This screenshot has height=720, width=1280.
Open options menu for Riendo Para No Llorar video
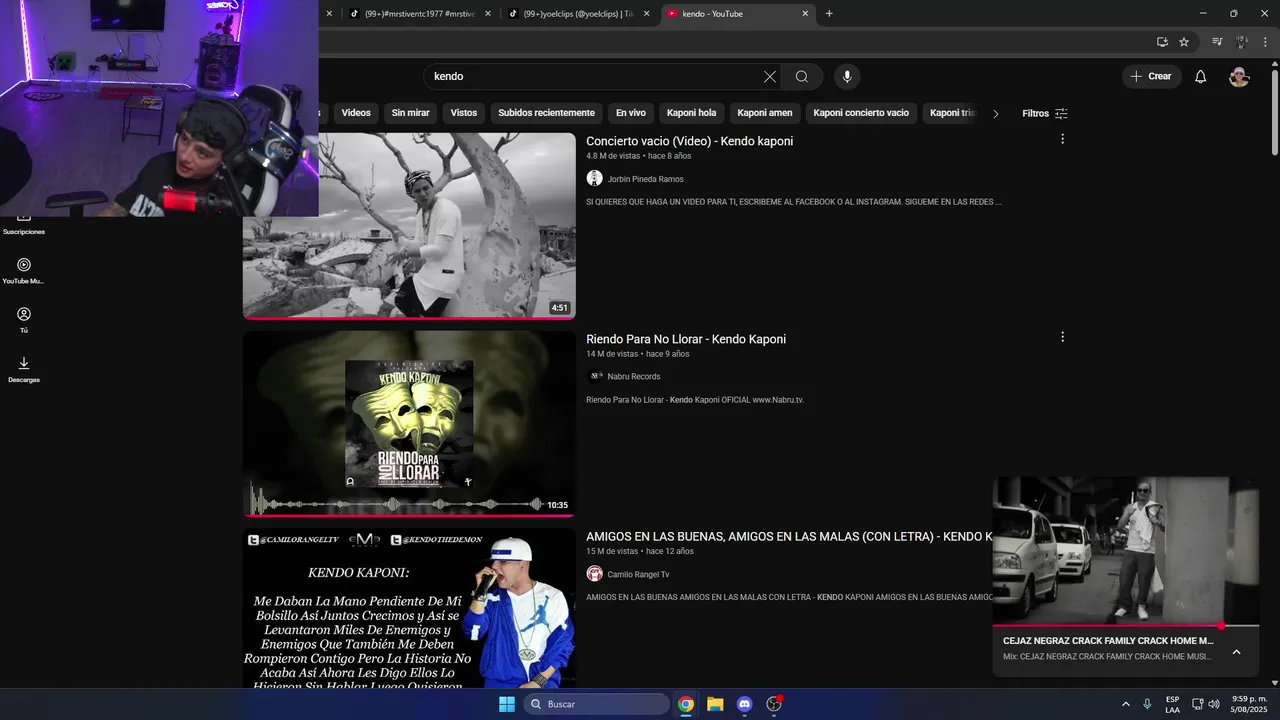(x=1062, y=337)
